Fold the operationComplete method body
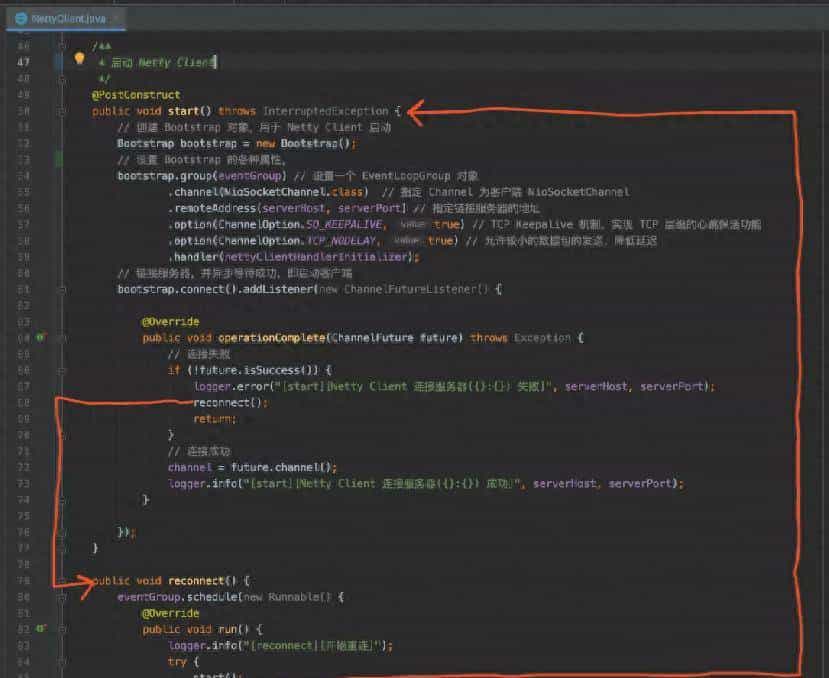The height and width of the screenshot is (678, 829). pyautogui.click(x=62, y=337)
